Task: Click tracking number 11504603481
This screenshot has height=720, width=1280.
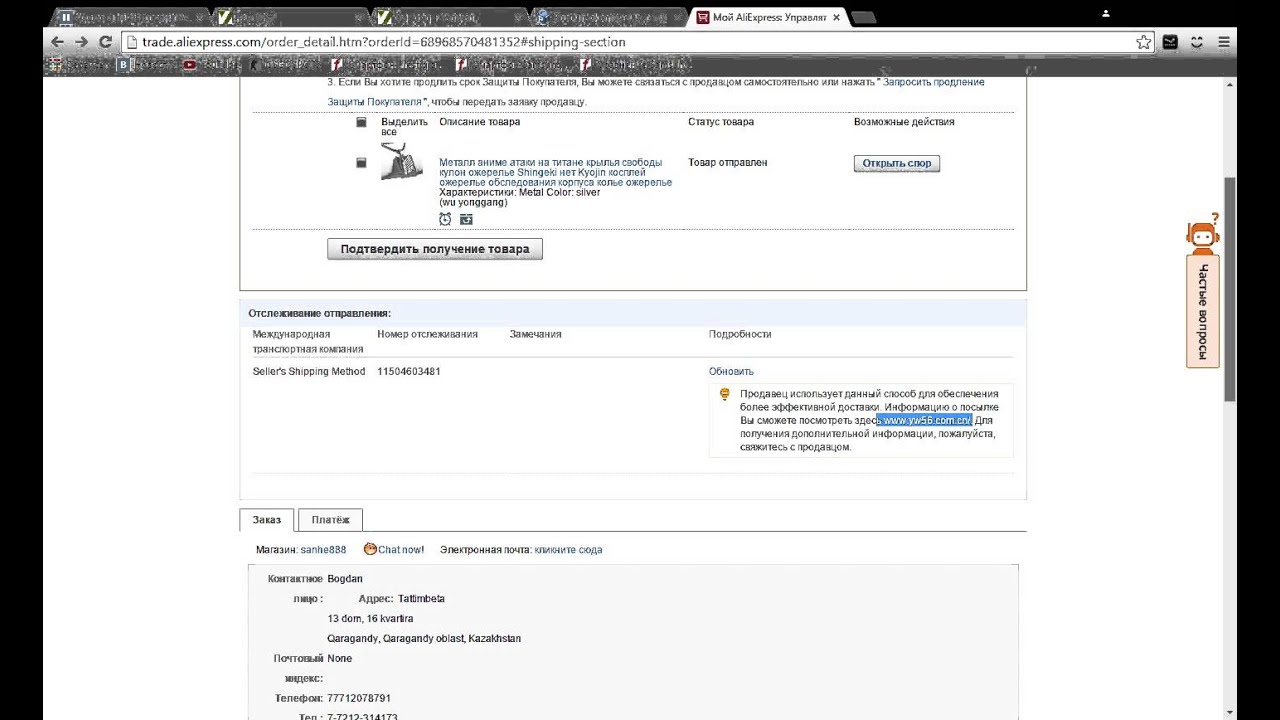Action: click(x=409, y=372)
